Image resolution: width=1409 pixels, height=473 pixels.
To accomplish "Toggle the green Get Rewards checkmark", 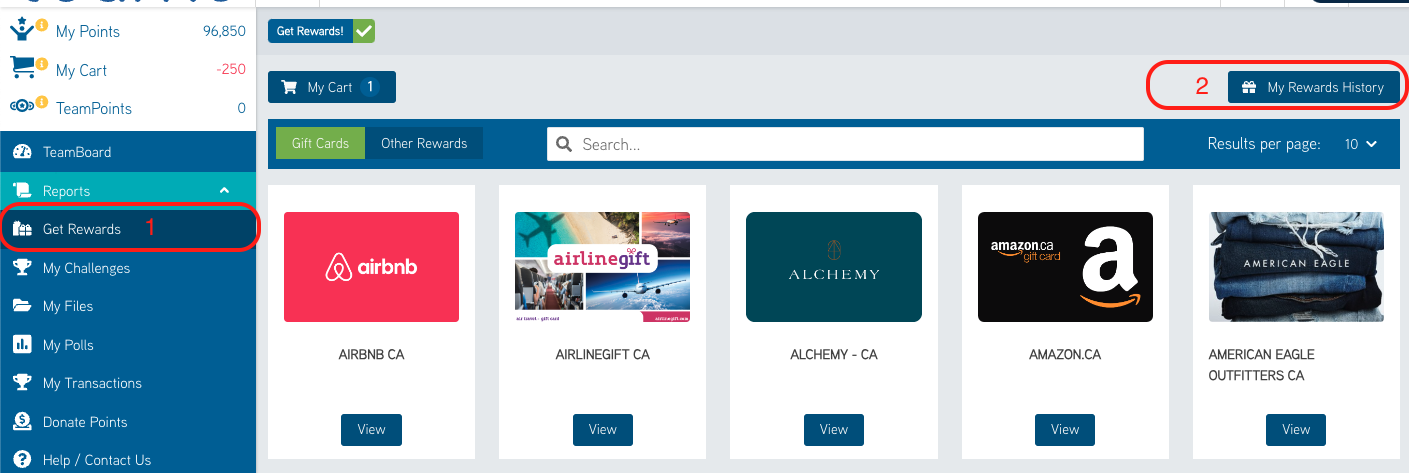I will point(363,31).
